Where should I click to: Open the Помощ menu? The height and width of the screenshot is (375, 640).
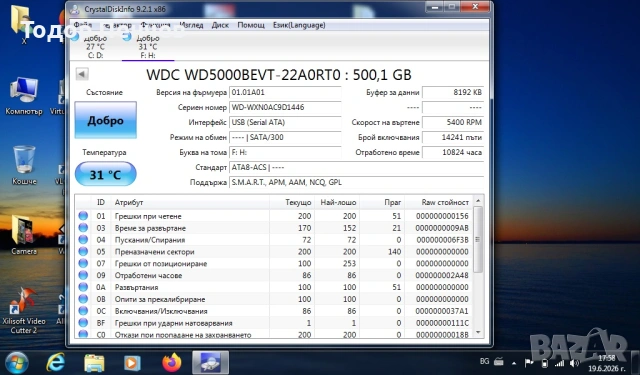tap(251, 25)
